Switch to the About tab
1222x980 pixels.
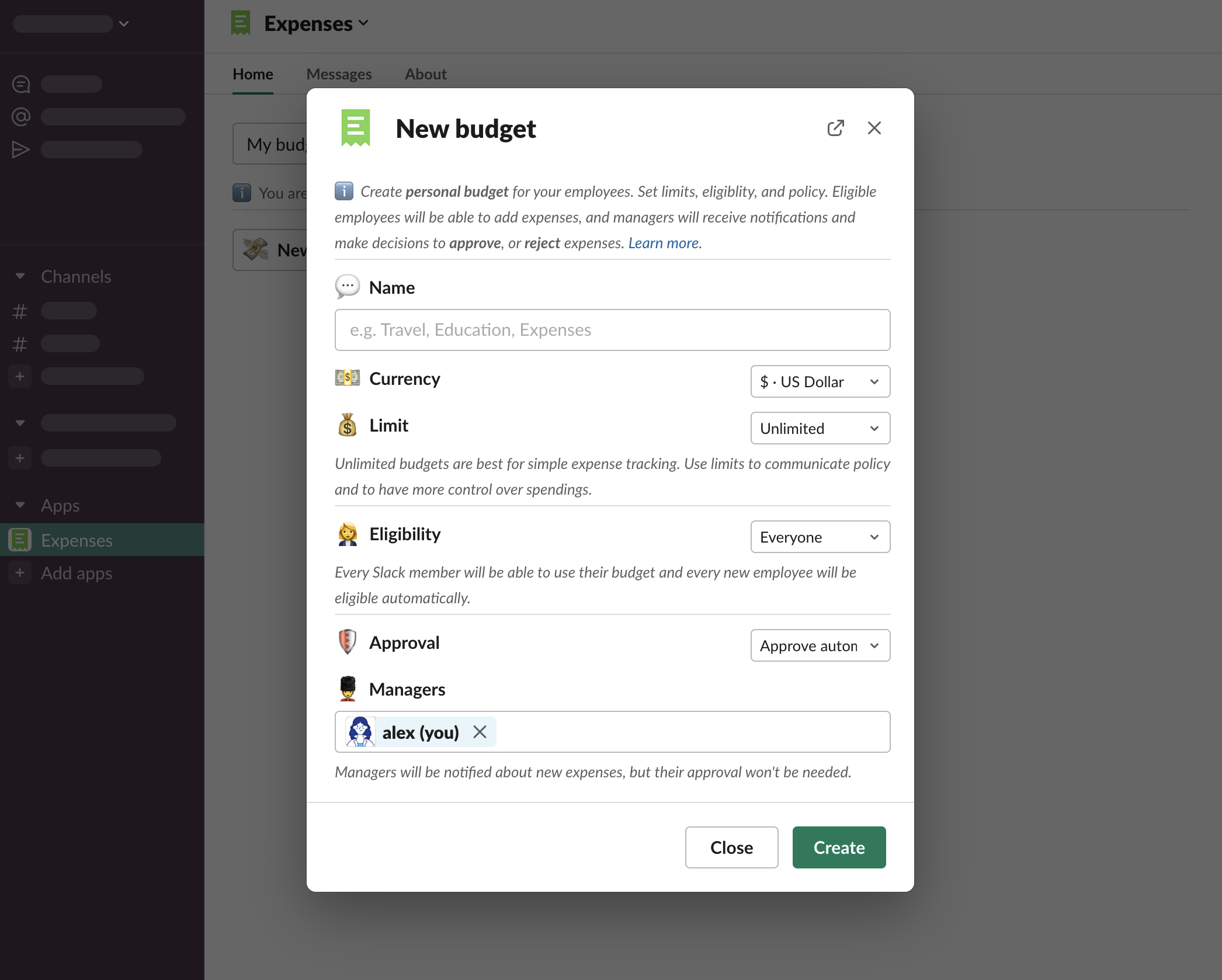pyautogui.click(x=425, y=74)
